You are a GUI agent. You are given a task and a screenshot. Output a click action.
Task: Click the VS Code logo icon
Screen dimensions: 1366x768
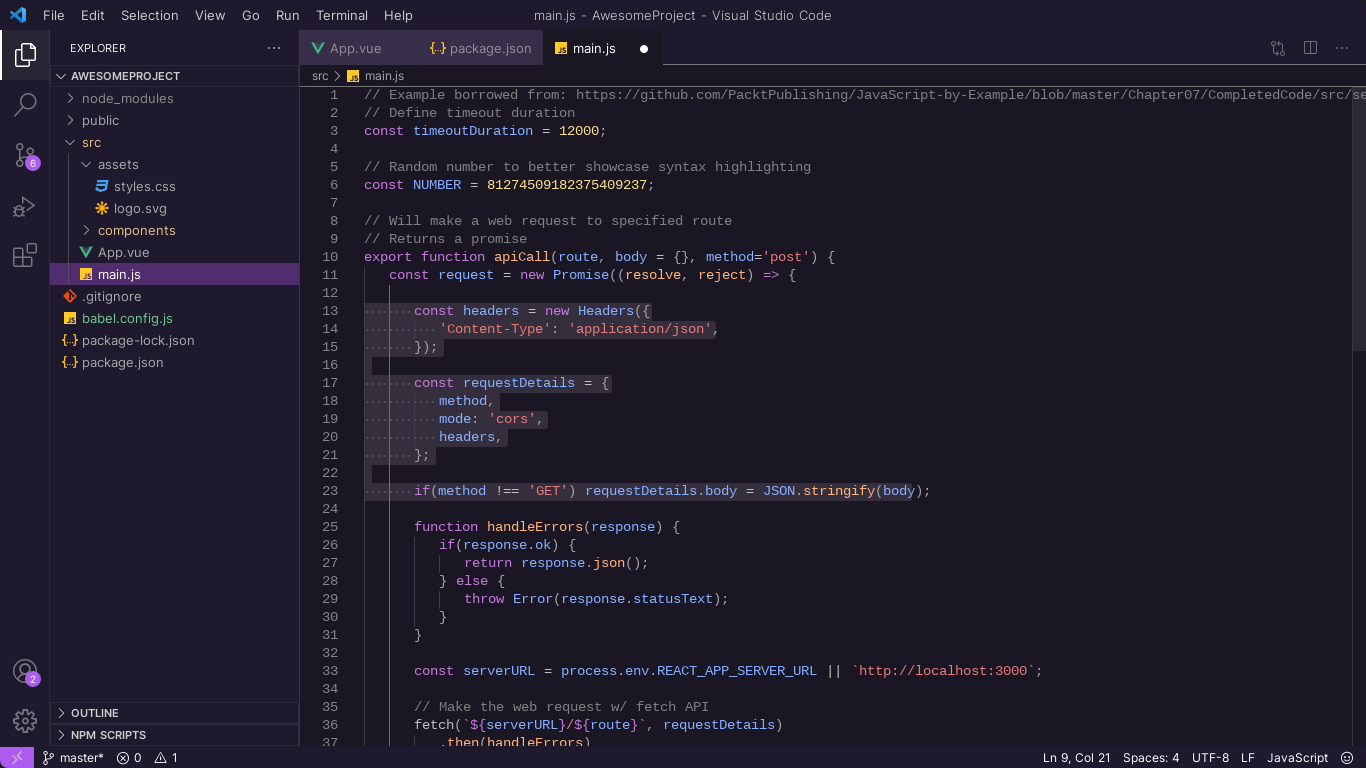click(17, 15)
